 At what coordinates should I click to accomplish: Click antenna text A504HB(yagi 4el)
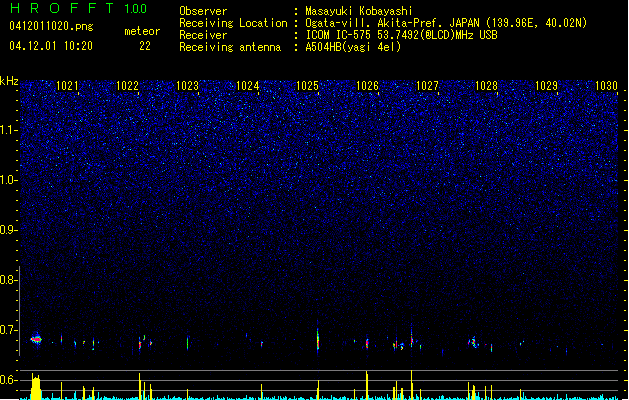353,47
